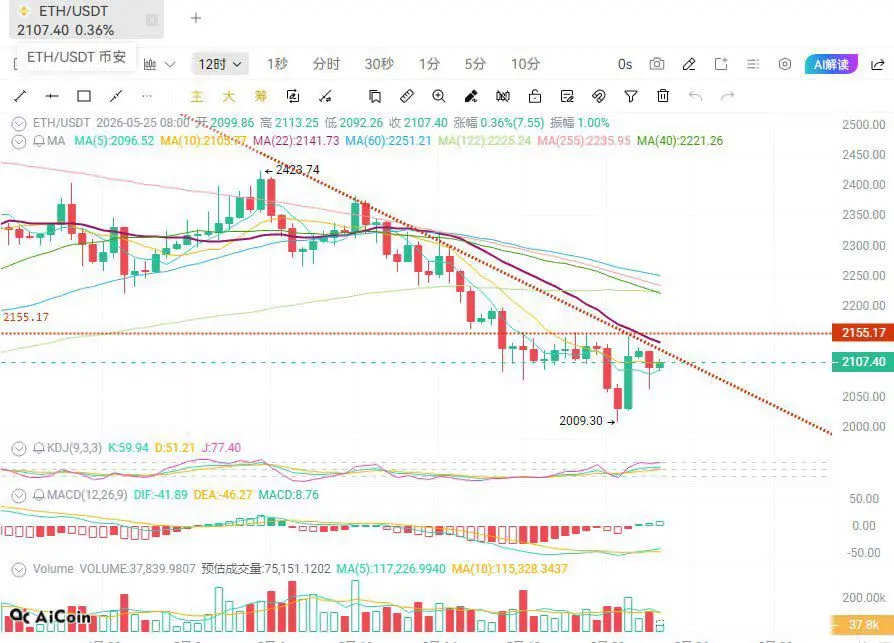Click the 0s countdown indicator

coord(625,64)
